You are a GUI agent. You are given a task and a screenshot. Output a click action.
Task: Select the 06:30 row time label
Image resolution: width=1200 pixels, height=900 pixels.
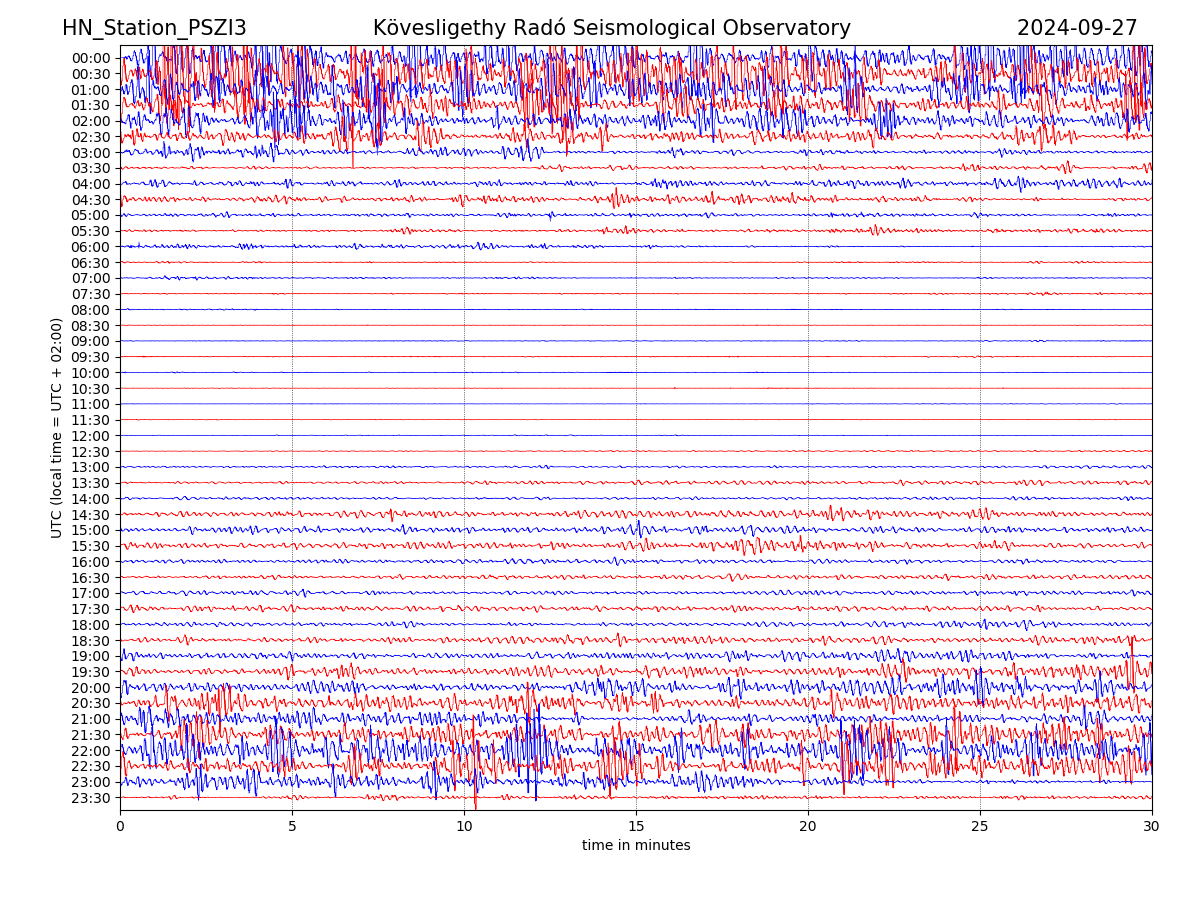pyautogui.click(x=91, y=263)
